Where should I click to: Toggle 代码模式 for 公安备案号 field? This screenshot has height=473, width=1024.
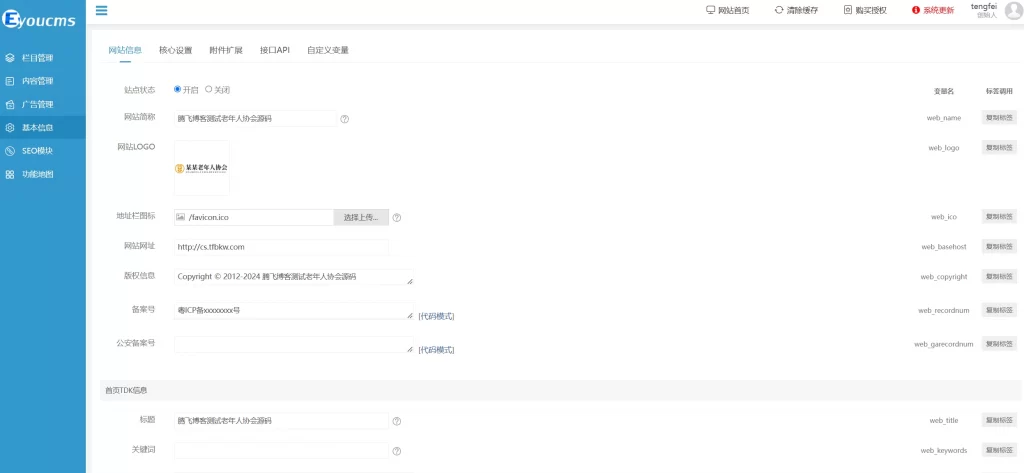[436, 350]
